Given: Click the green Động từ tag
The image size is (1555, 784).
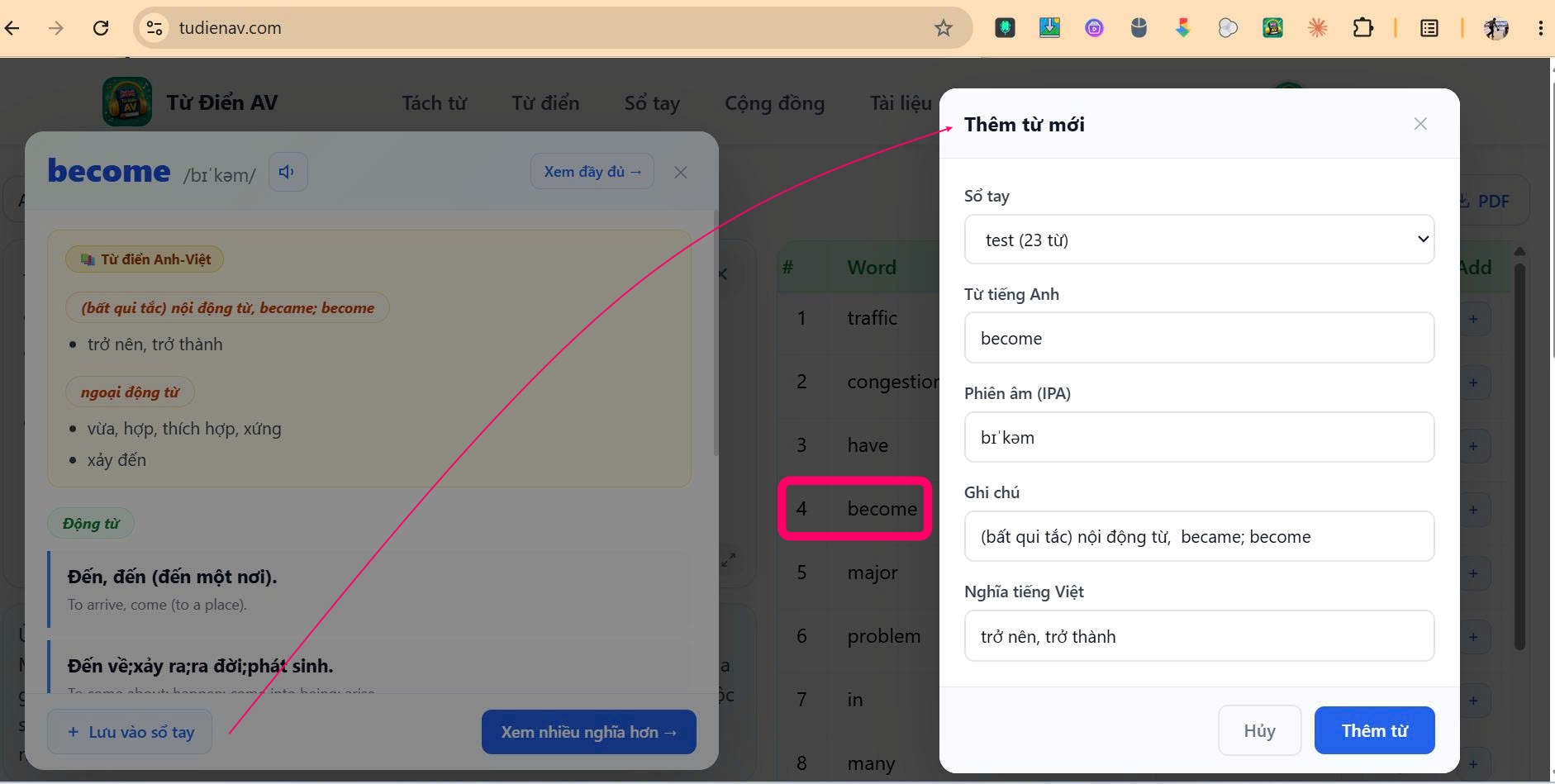Looking at the screenshot, I should (91, 524).
